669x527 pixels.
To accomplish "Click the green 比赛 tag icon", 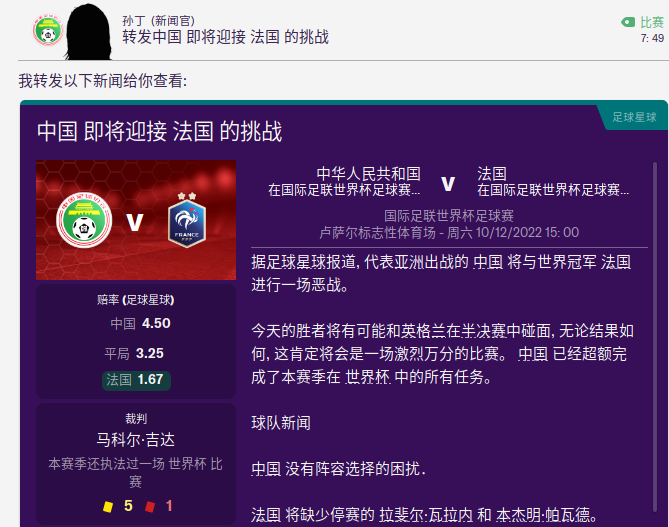I will (628, 22).
